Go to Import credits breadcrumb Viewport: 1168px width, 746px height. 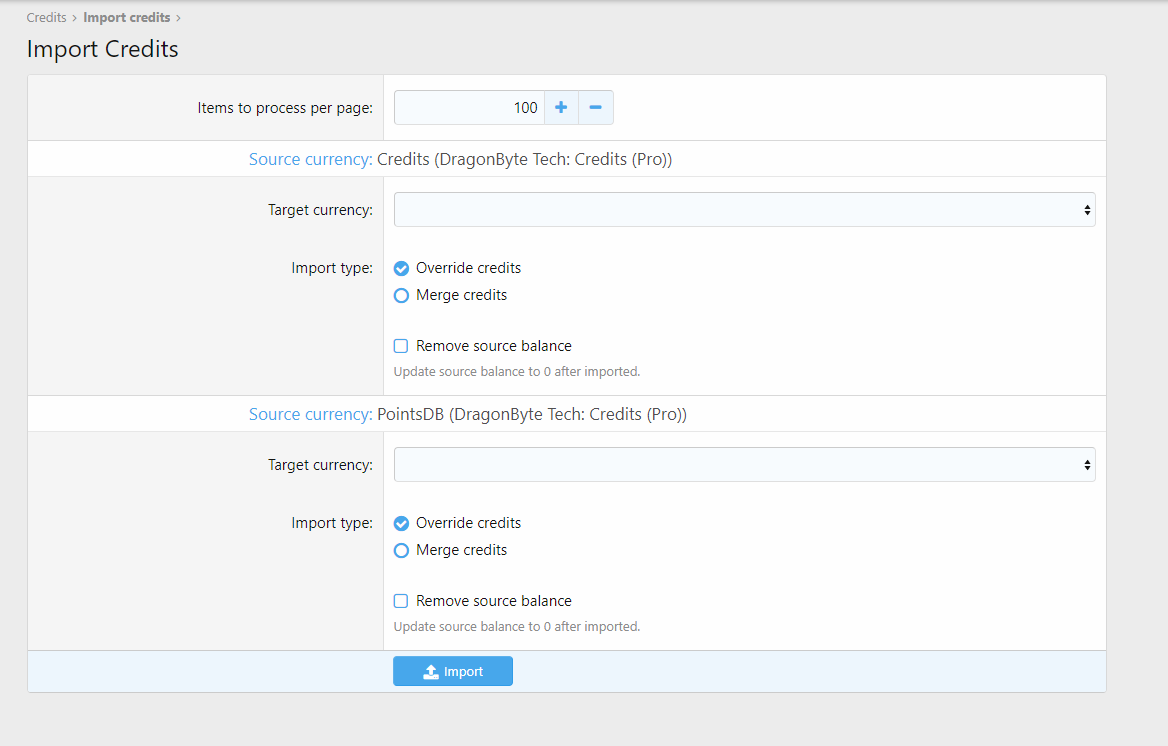pyautogui.click(x=126, y=18)
